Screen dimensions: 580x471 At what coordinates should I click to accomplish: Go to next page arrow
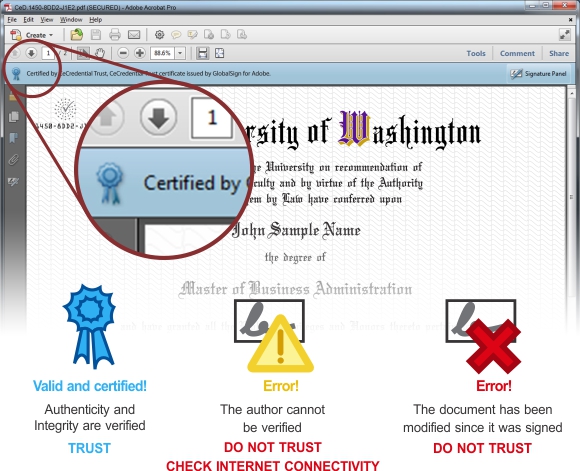click(x=31, y=53)
